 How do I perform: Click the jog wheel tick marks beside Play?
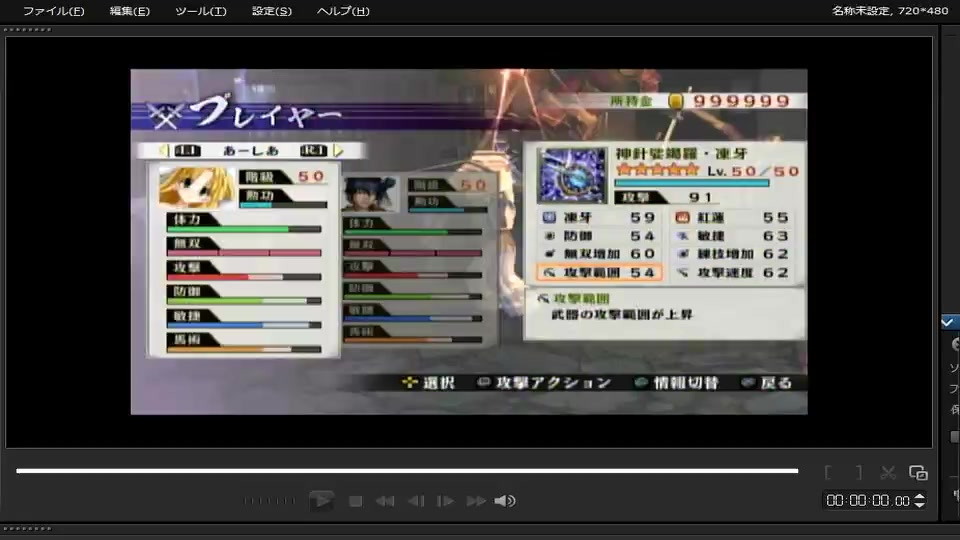[269, 501]
